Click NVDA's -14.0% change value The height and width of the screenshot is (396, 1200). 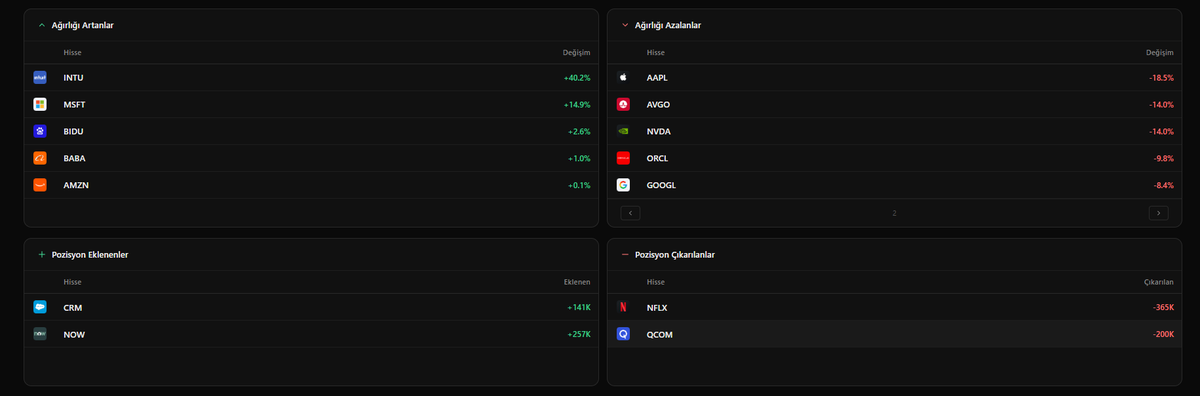click(1161, 131)
